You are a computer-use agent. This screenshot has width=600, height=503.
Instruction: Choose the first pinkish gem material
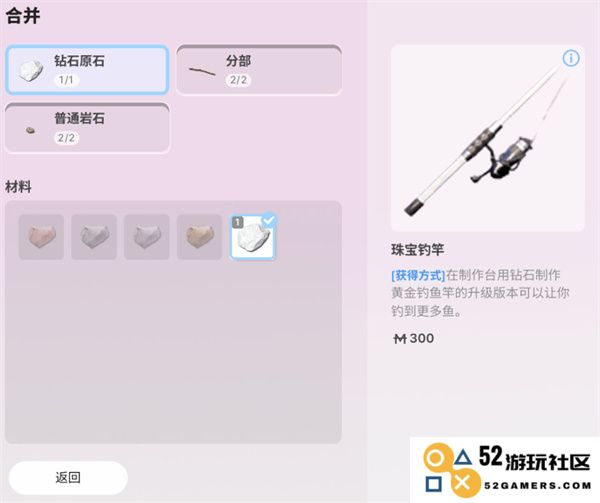click(41, 237)
